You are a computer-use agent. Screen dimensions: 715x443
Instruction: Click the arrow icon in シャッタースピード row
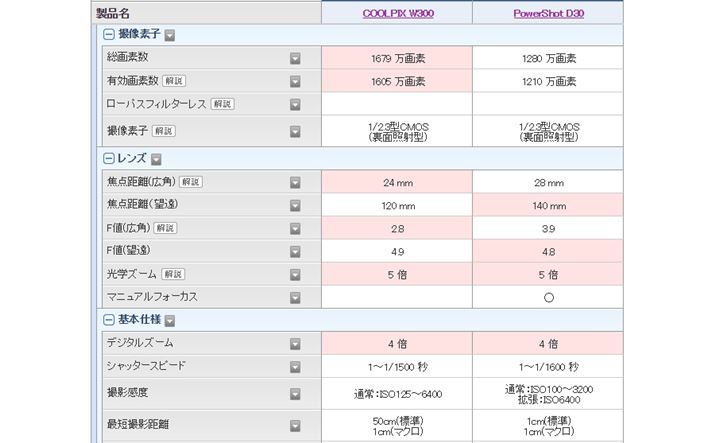pos(295,367)
